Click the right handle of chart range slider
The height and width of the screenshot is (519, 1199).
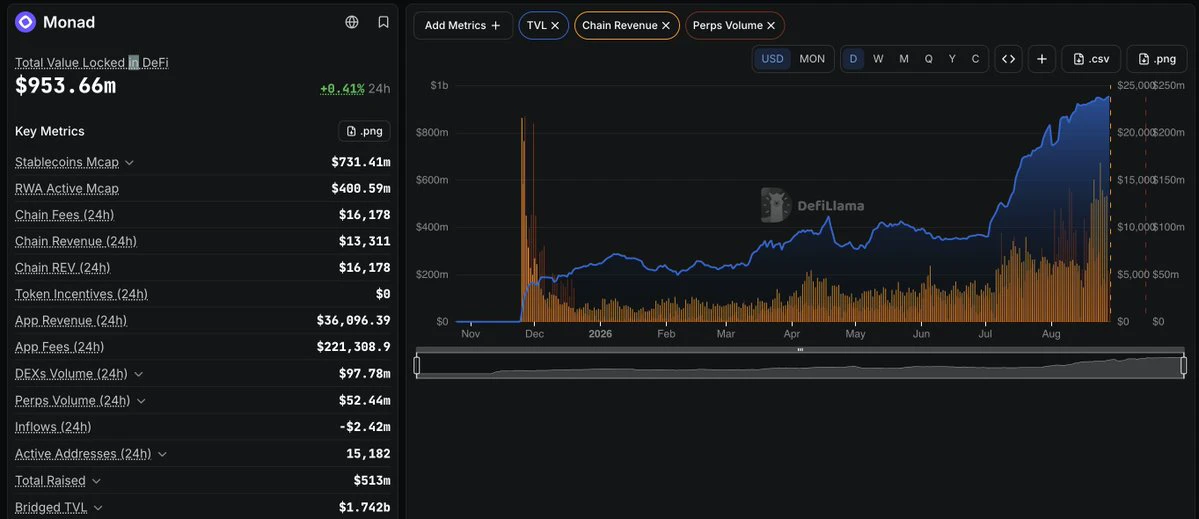click(x=1184, y=366)
